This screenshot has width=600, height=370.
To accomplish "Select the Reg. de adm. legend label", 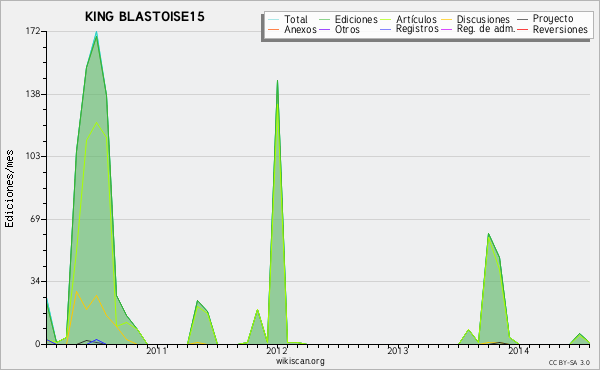I will 485,29.
